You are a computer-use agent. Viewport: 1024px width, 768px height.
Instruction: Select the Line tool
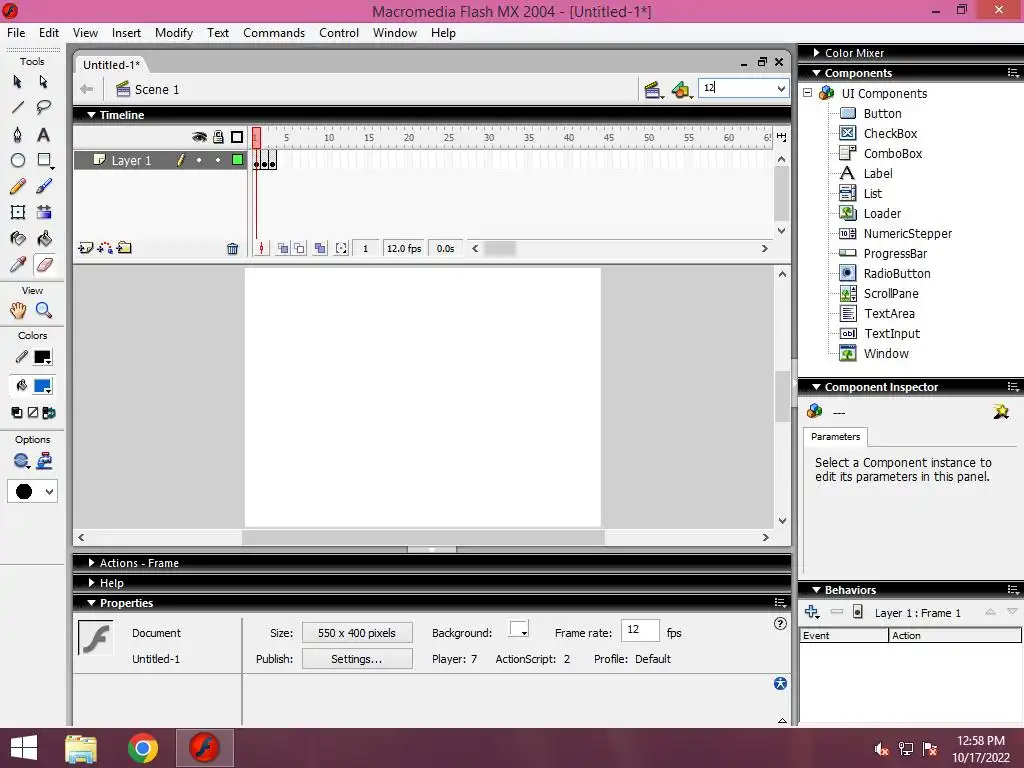tap(18, 107)
